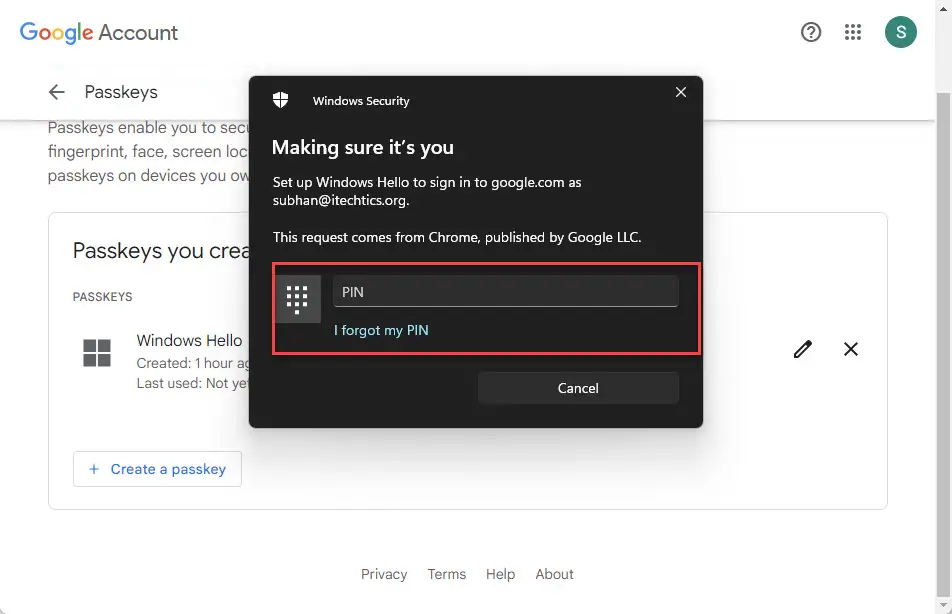952x614 pixels.
Task: Close the Windows Security dialog
Action: pyautogui.click(x=681, y=92)
